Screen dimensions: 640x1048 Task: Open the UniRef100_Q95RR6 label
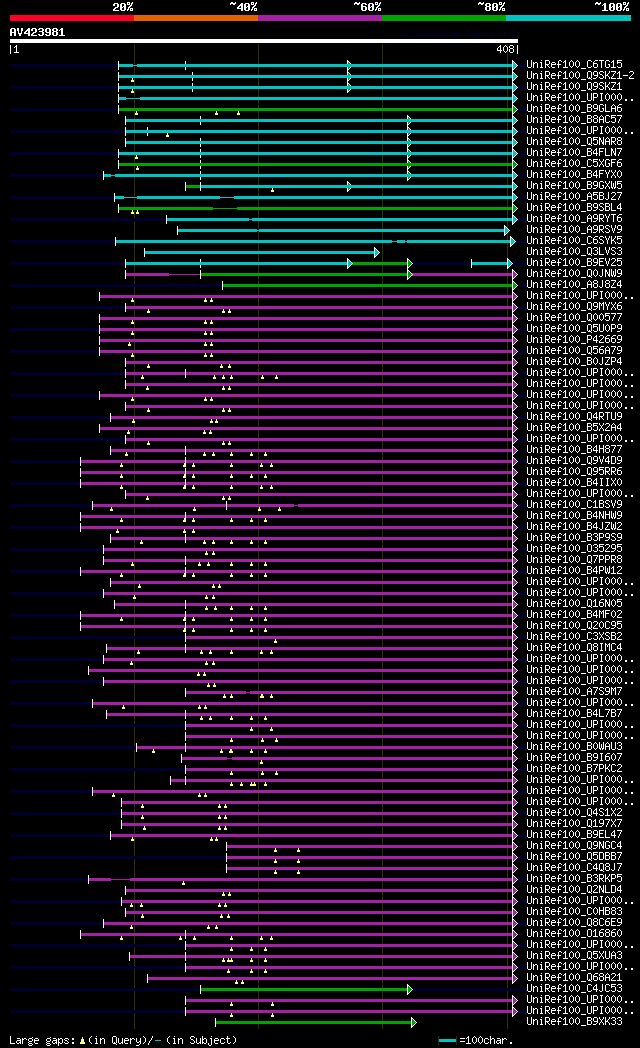[574, 471]
